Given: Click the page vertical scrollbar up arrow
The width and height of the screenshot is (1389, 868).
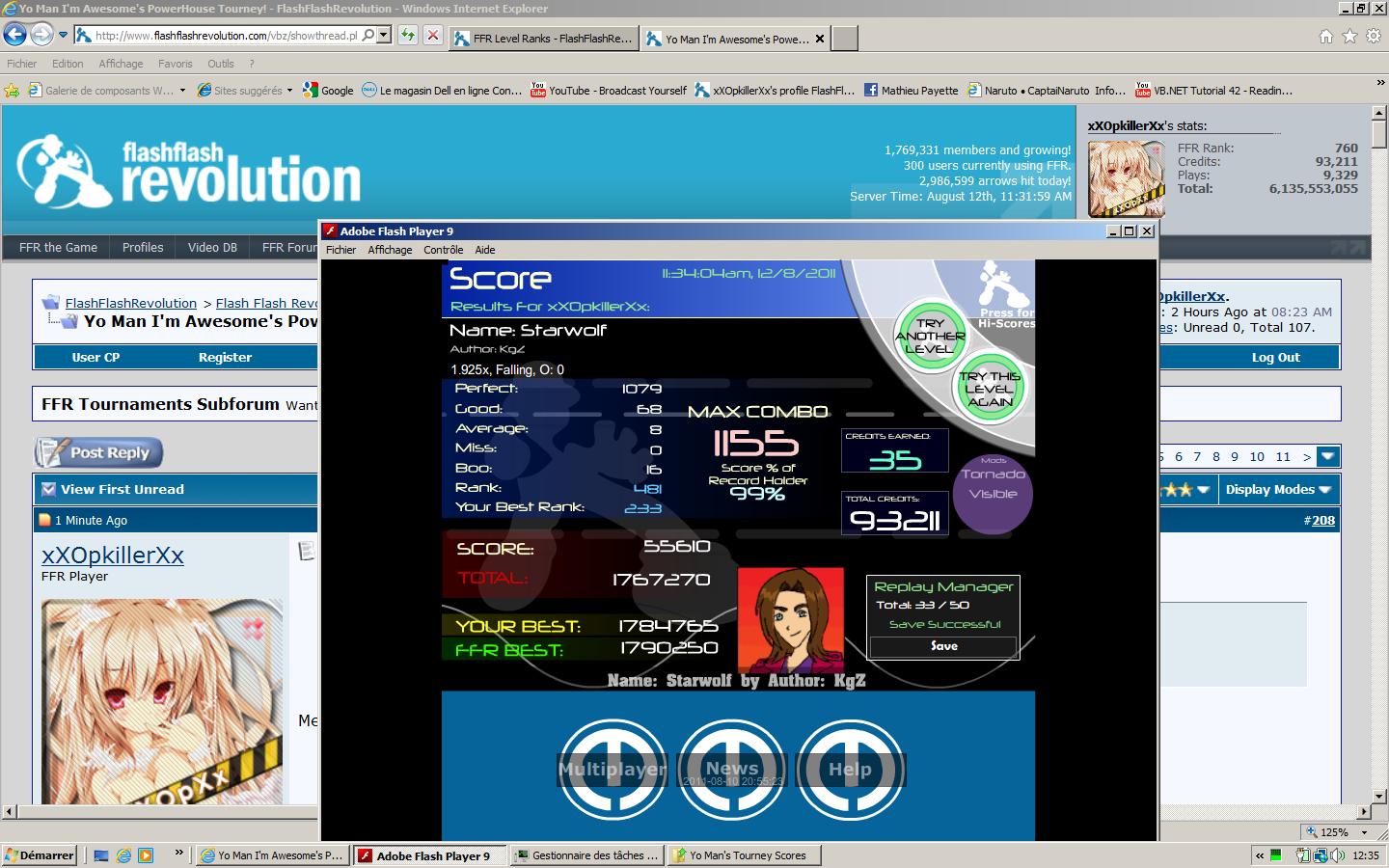Looking at the screenshot, I should pyautogui.click(x=1378, y=114).
